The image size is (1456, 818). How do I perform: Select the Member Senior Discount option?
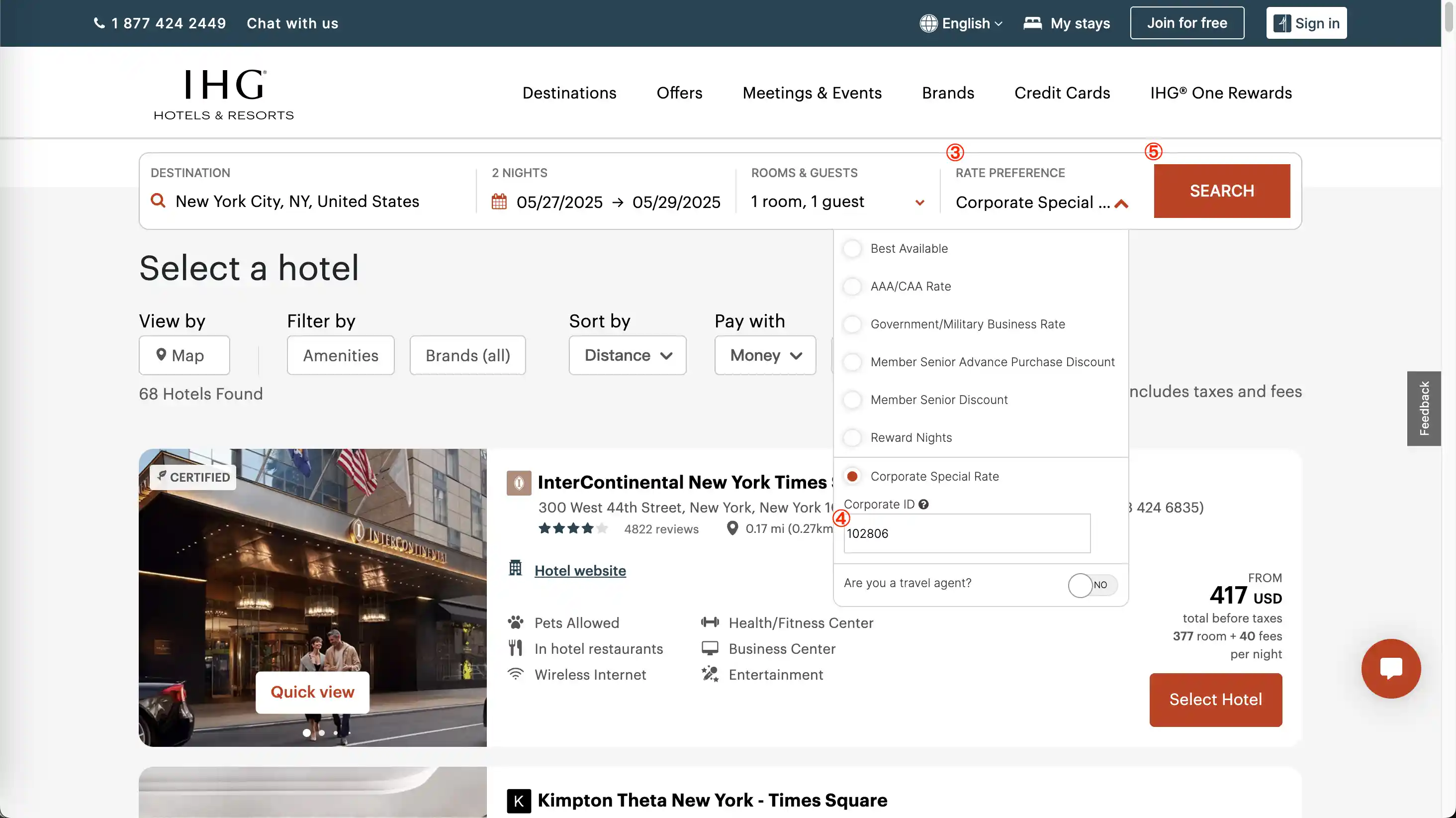pos(852,400)
